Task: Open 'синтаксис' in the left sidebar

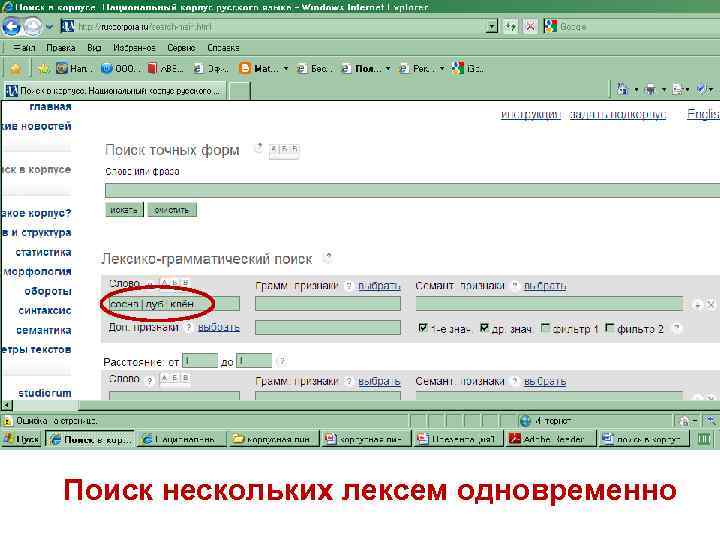Action: pyautogui.click(x=45, y=310)
